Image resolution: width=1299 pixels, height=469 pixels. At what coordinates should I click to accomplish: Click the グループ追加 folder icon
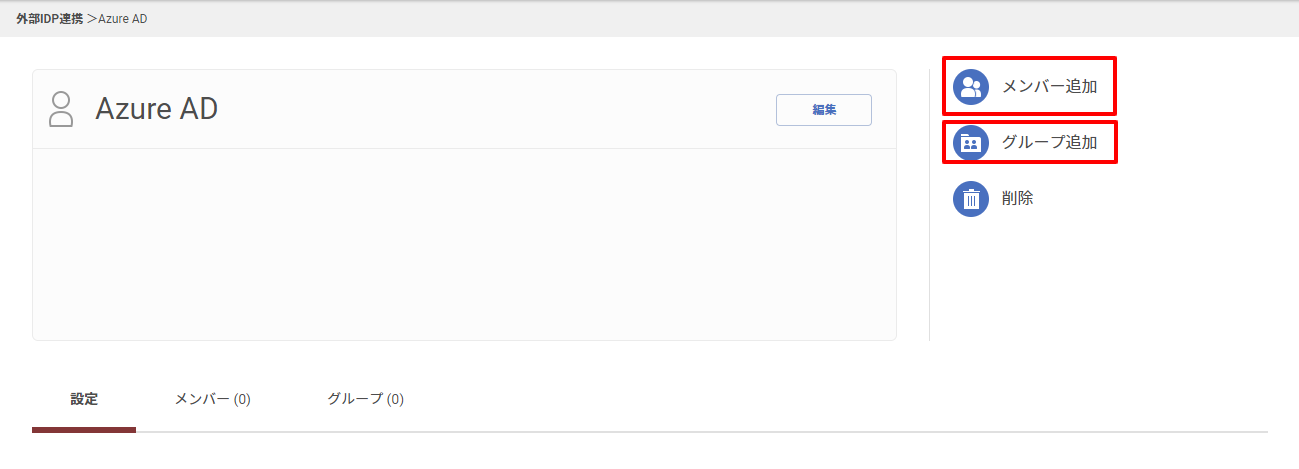click(x=970, y=143)
